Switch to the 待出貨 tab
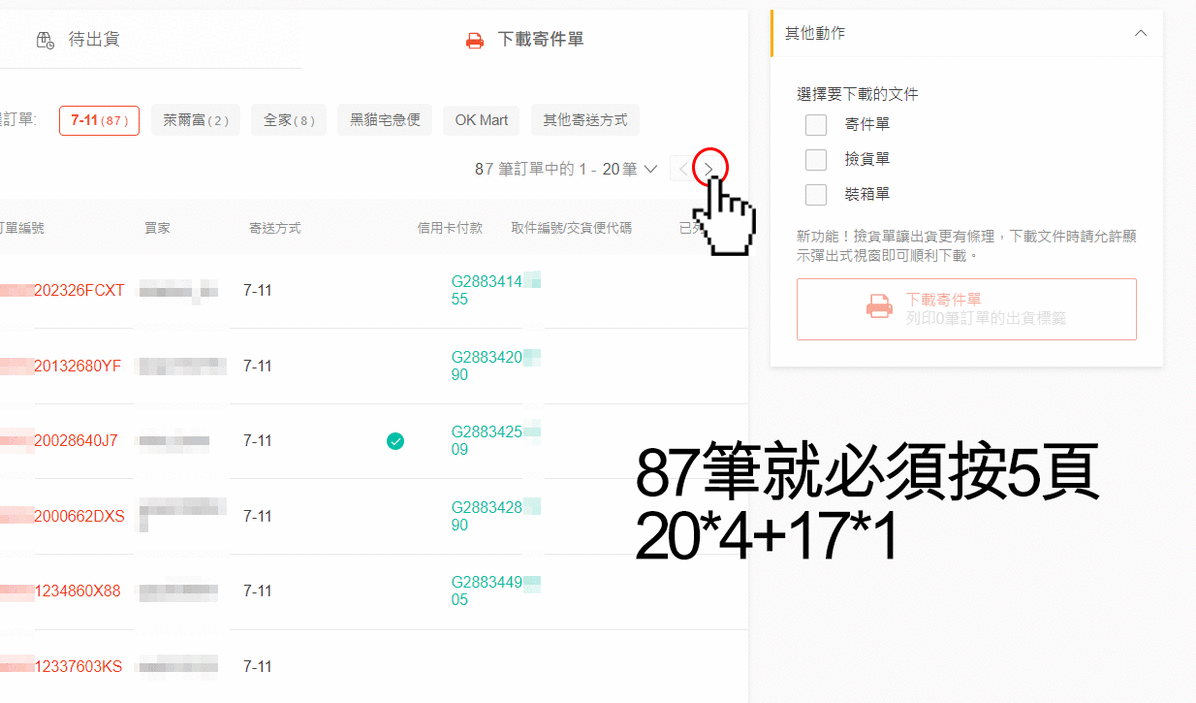 click(93, 39)
